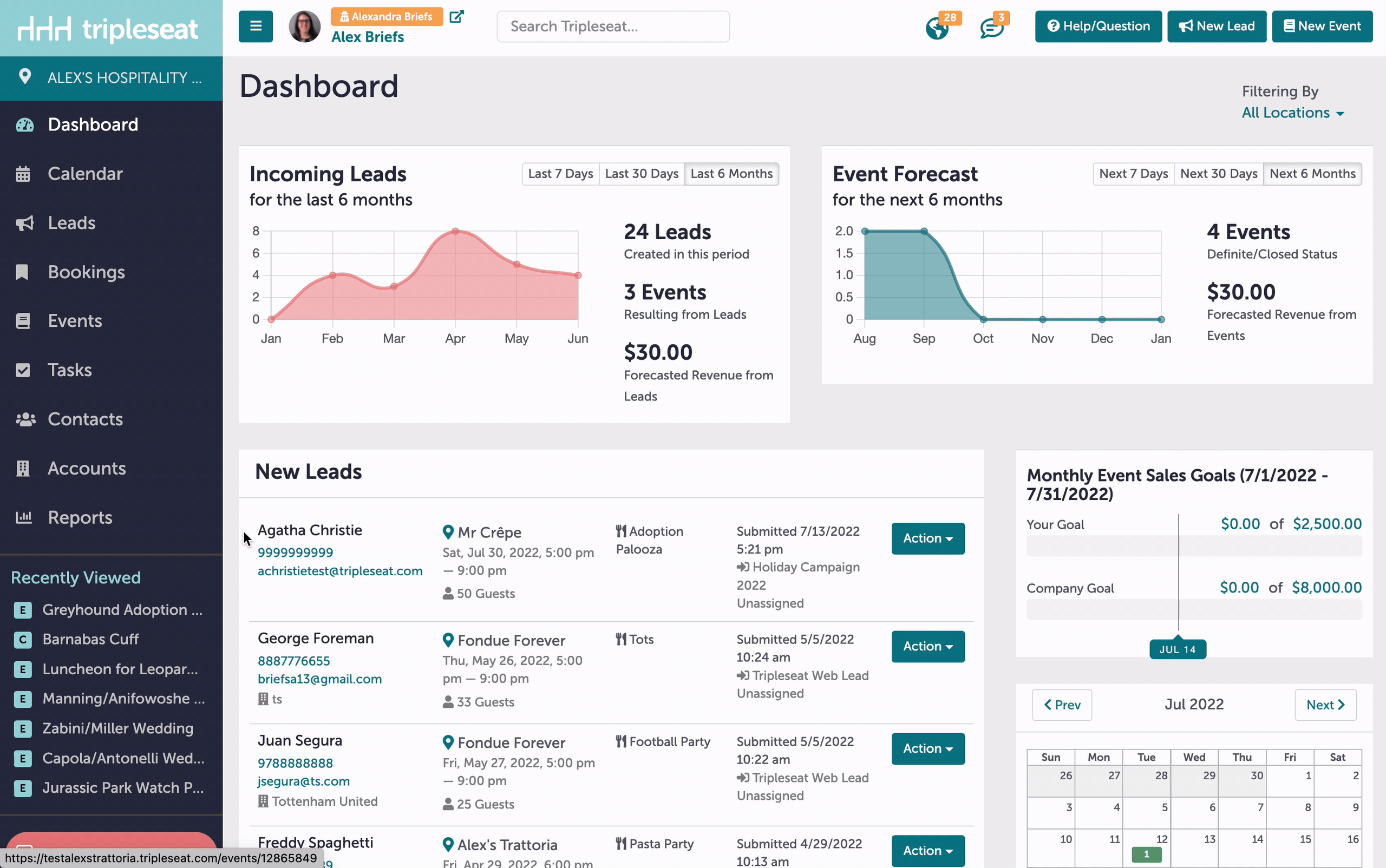Image resolution: width=1386 pixels, height=868 pixels.
Task: Toggle the hamburger sidebar menu button
Action: point(256,27)
